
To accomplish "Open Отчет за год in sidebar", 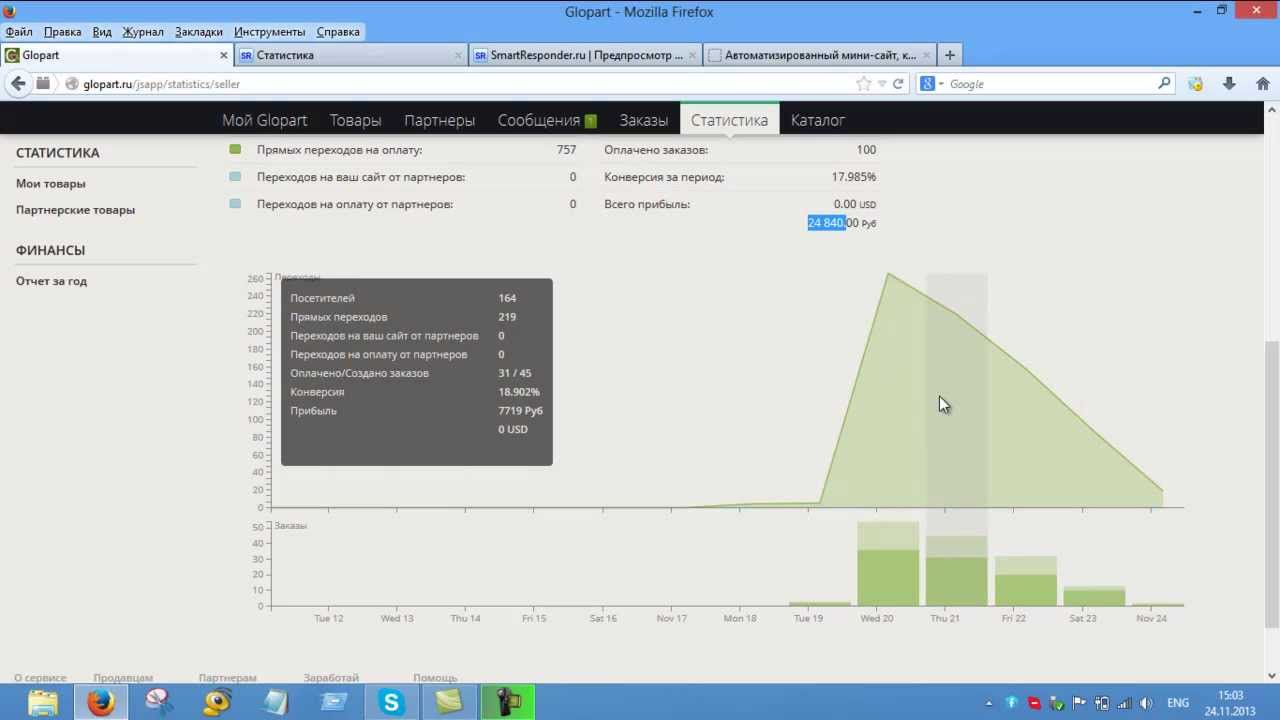I will [x=51, y=281].
